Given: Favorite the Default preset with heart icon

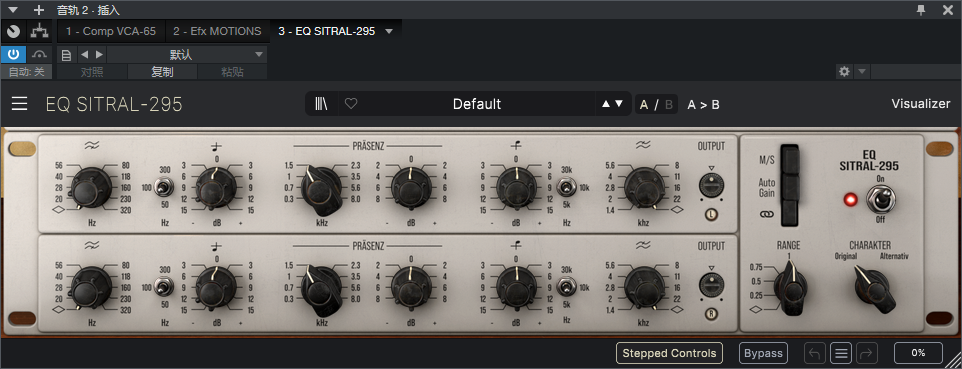Looking at the screenshot, I should [351, 104].
